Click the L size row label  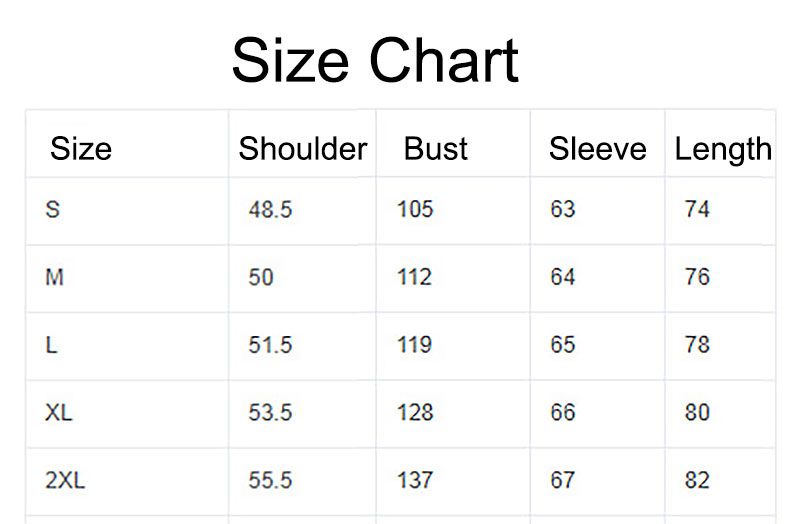[51, 345]
